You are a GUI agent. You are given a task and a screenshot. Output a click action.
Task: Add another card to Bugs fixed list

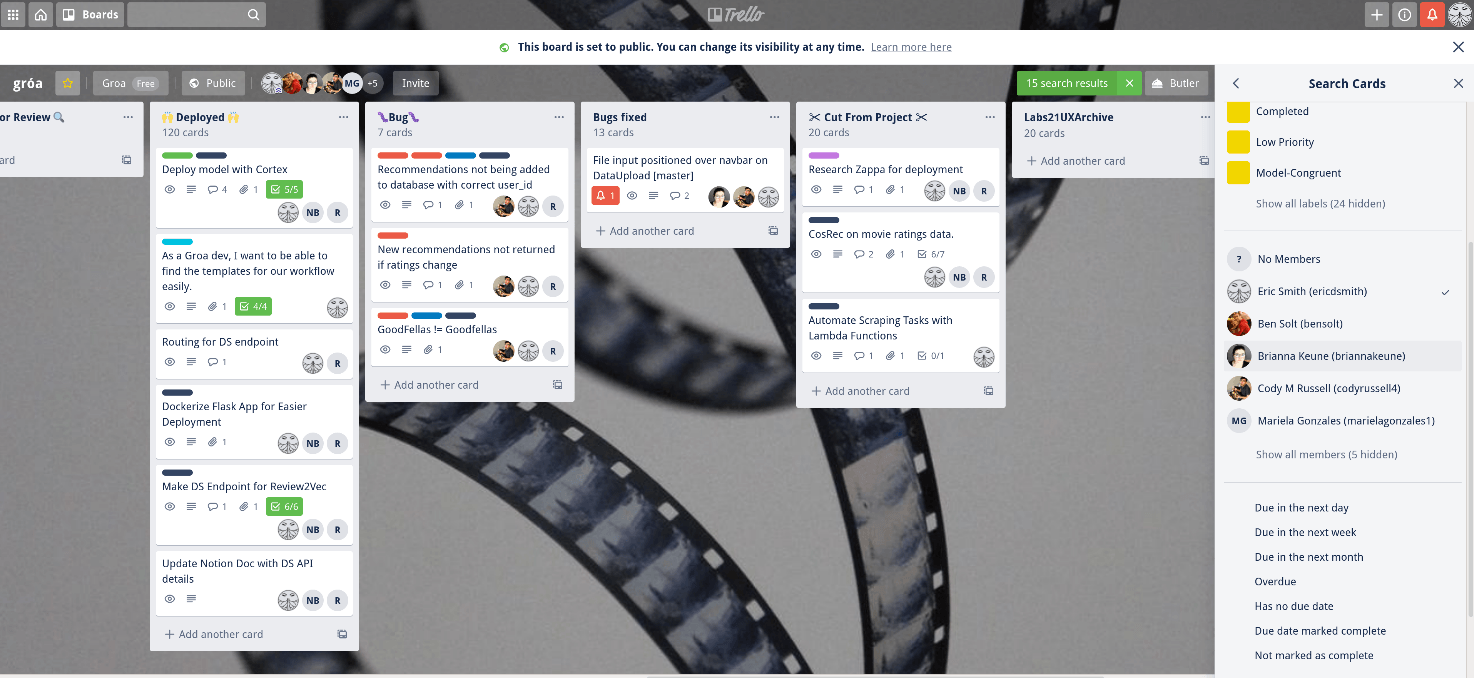tap(645, 231)
